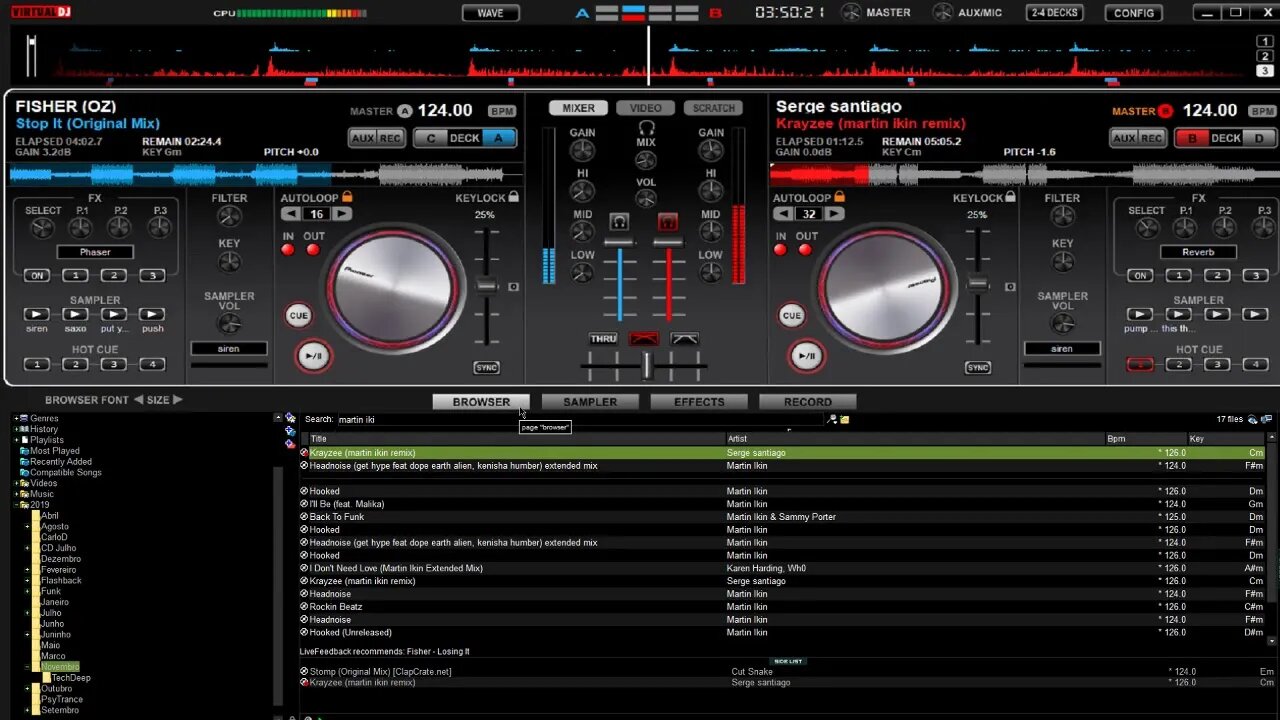Expand the Playlists tree node
The width and height of the screenshot is (1280, 720).
point(17,440)
